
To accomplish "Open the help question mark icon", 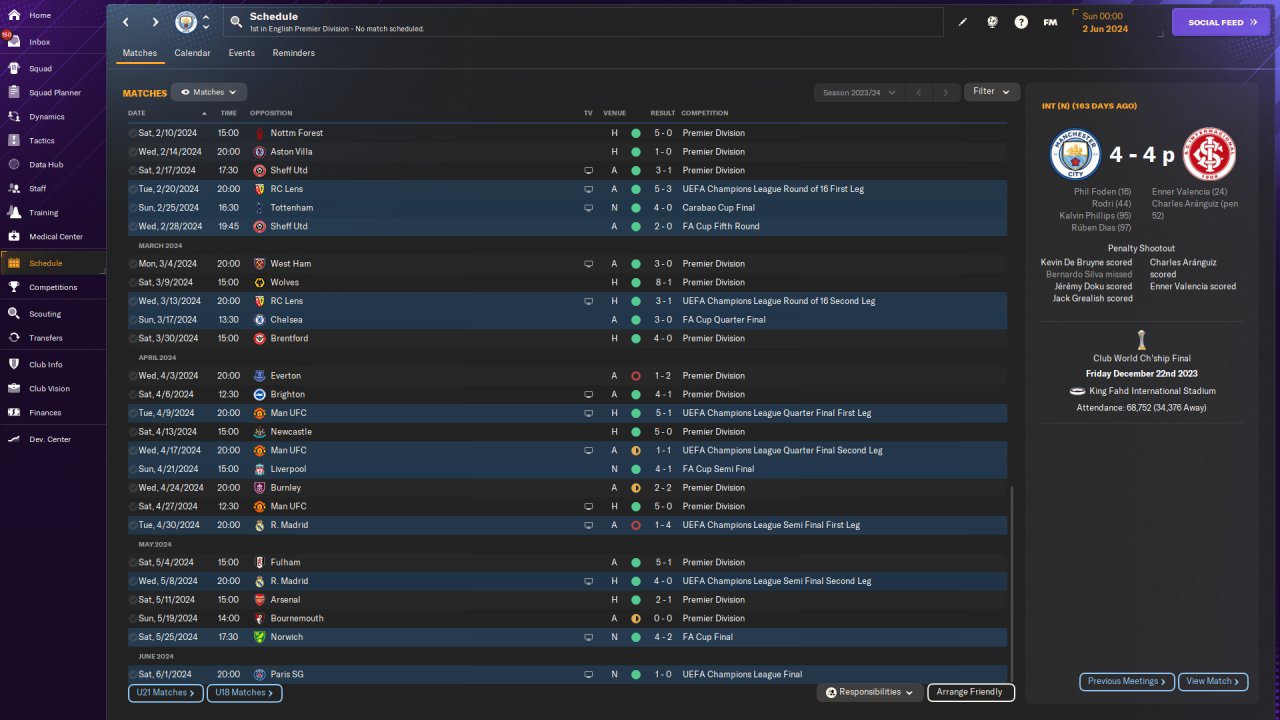I will 1021,22.
